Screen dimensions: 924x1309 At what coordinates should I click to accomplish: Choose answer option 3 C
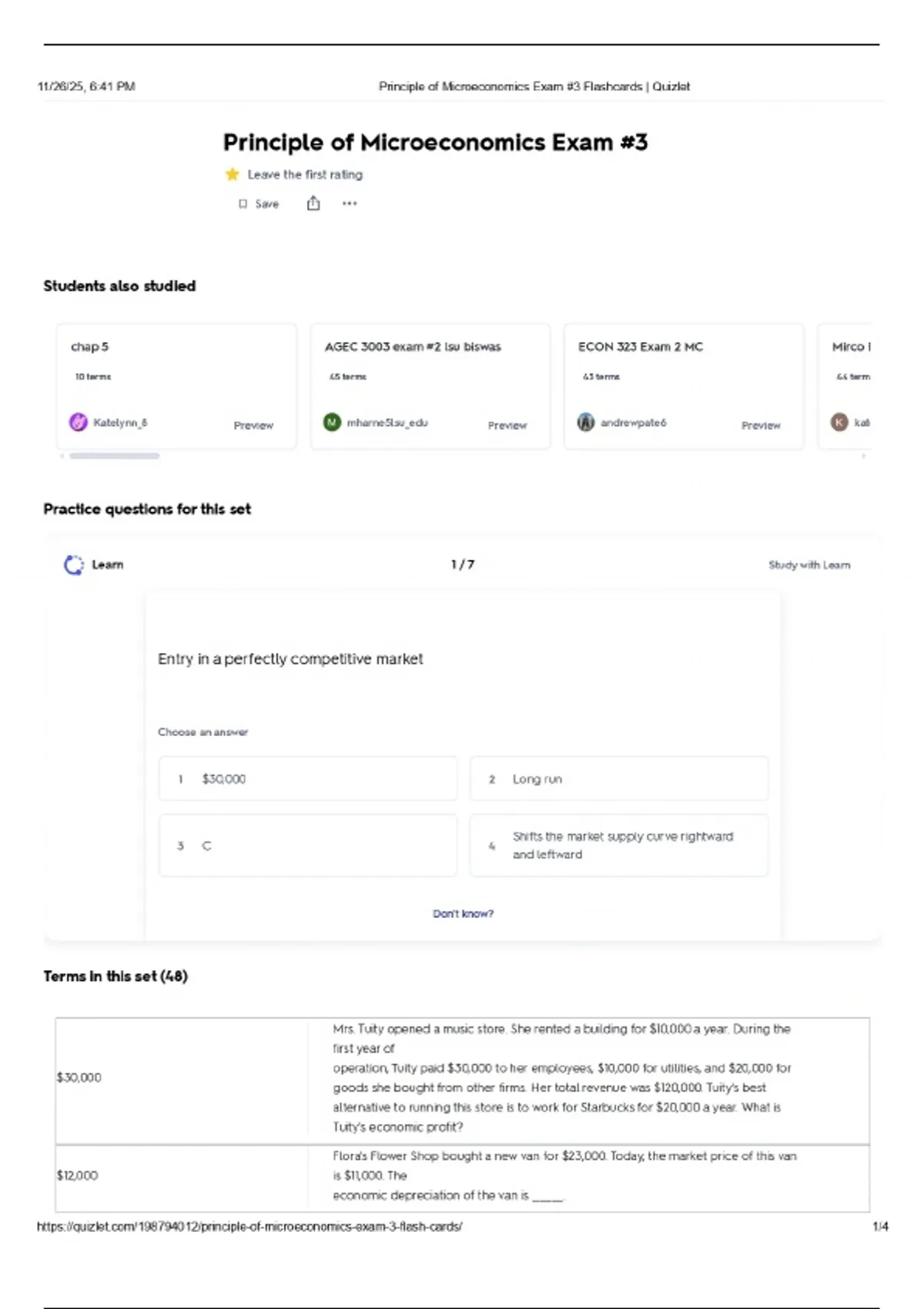(x=308, y=845)
